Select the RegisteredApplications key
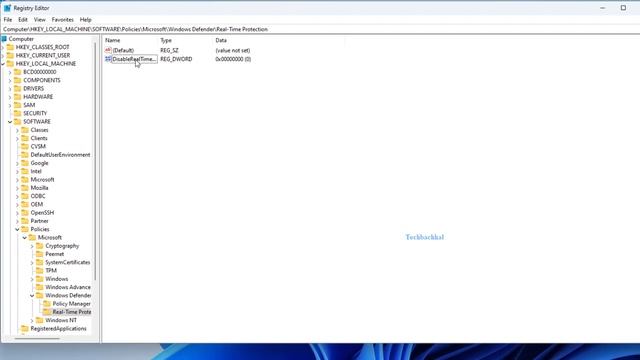Viewport: 640px width, 360px height. pyautogui.click(x=58, y=329)
